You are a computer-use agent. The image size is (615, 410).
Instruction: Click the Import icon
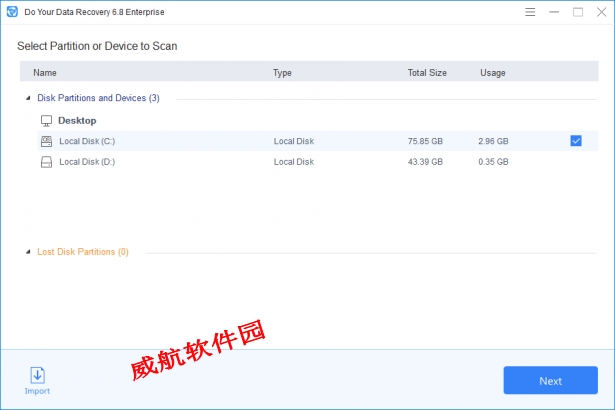pyautogui.click(x=38, y=375)
